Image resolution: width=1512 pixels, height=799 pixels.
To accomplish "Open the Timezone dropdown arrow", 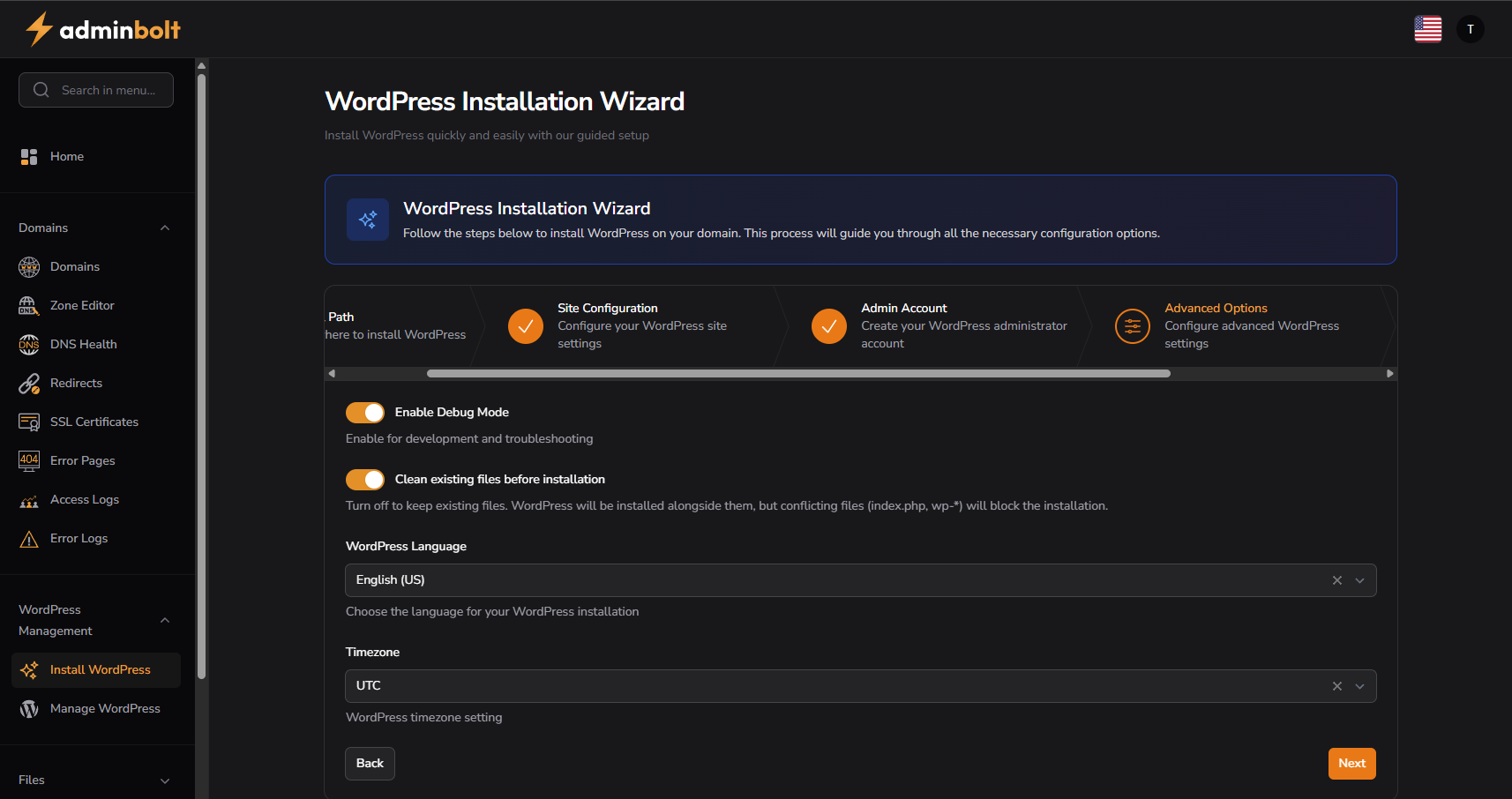I will (1360, 686).
